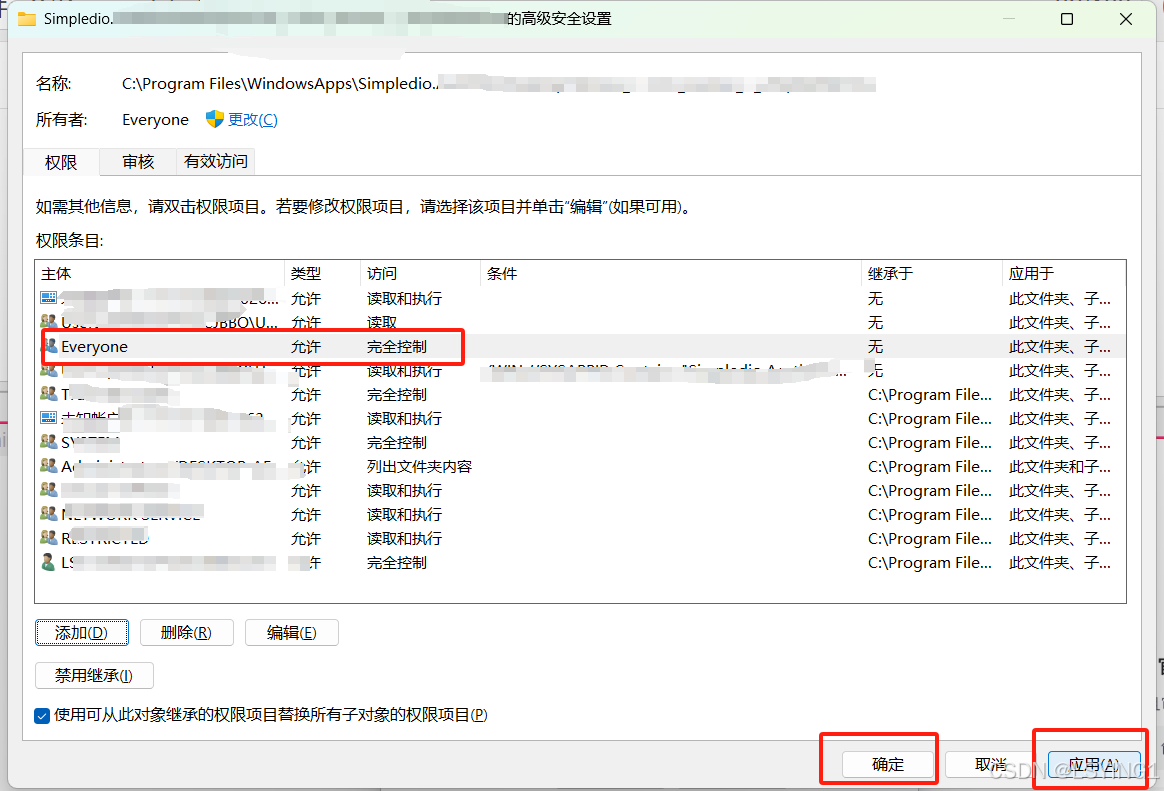The width and height of the screenshot is (1164, 791).
Task: Switch to the 审核 tab
Action: click(x=138, y=161)
